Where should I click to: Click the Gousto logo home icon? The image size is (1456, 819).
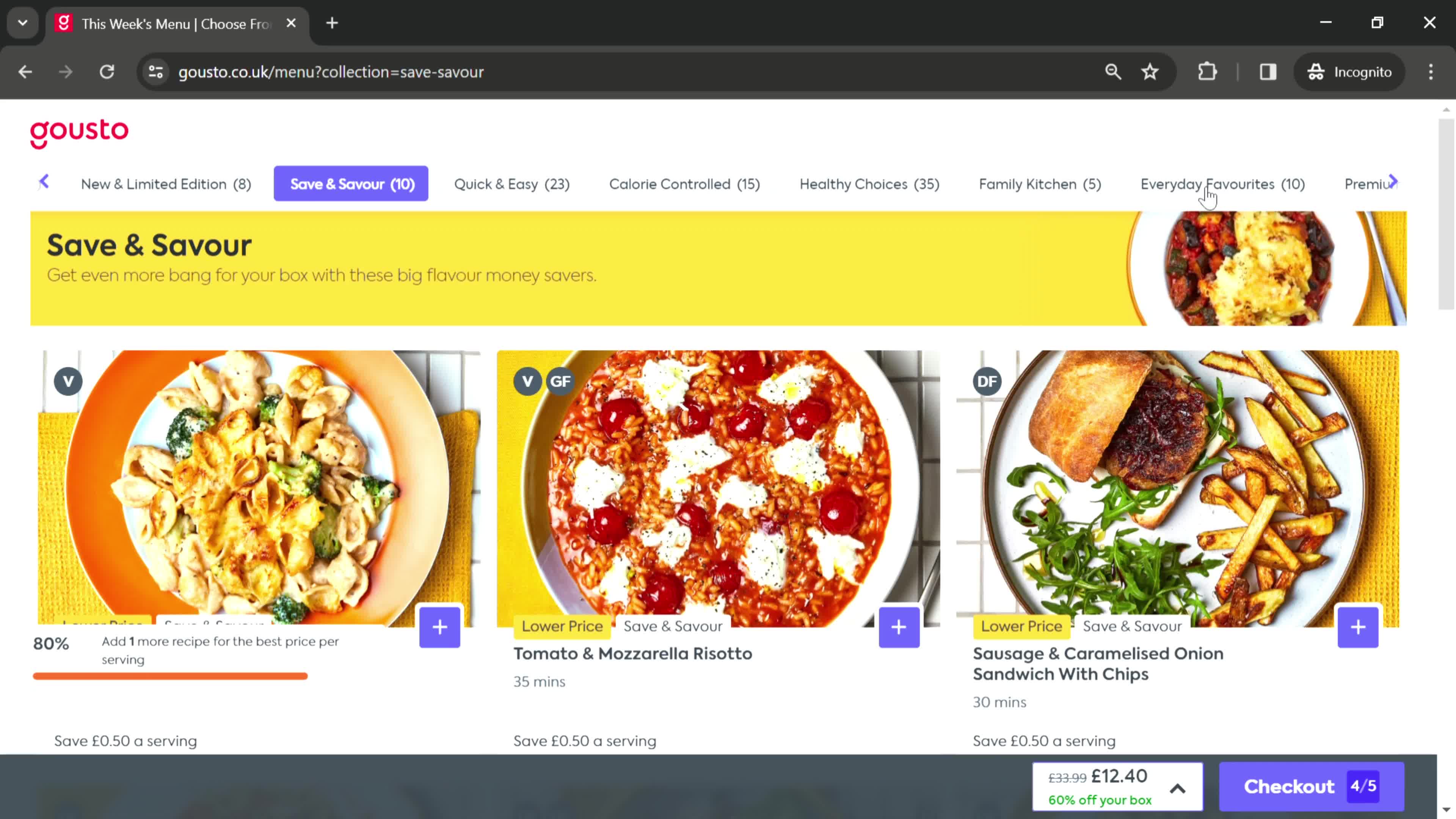click(x=79, y=133)
